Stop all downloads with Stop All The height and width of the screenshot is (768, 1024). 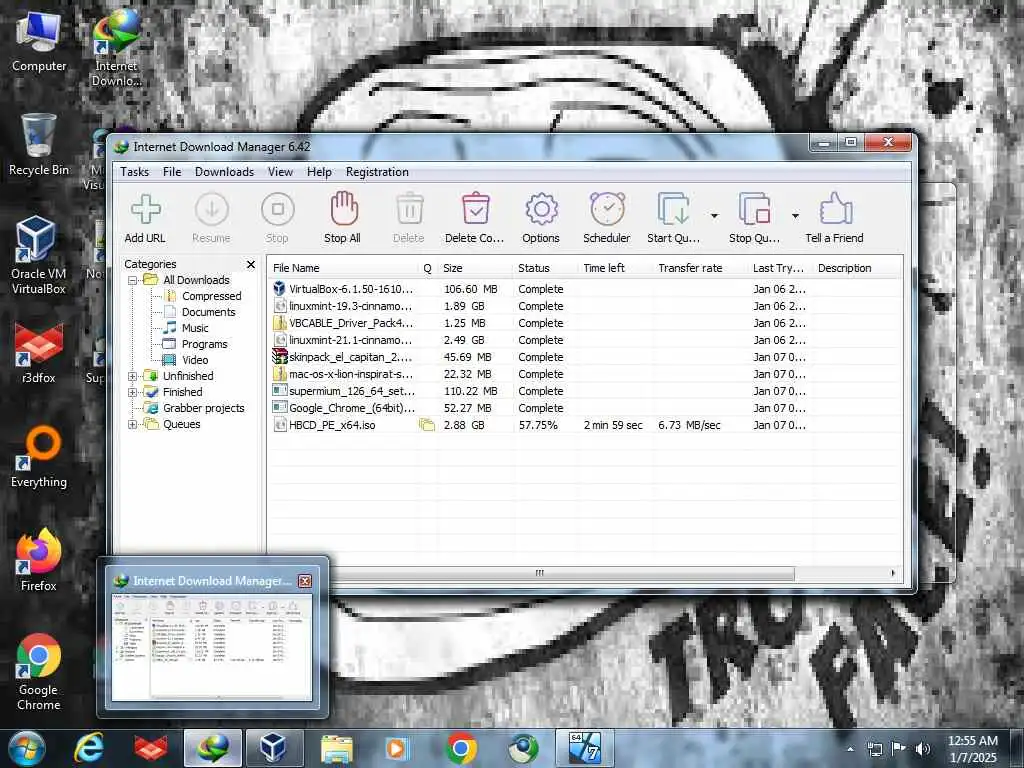(x=344, y=209)
